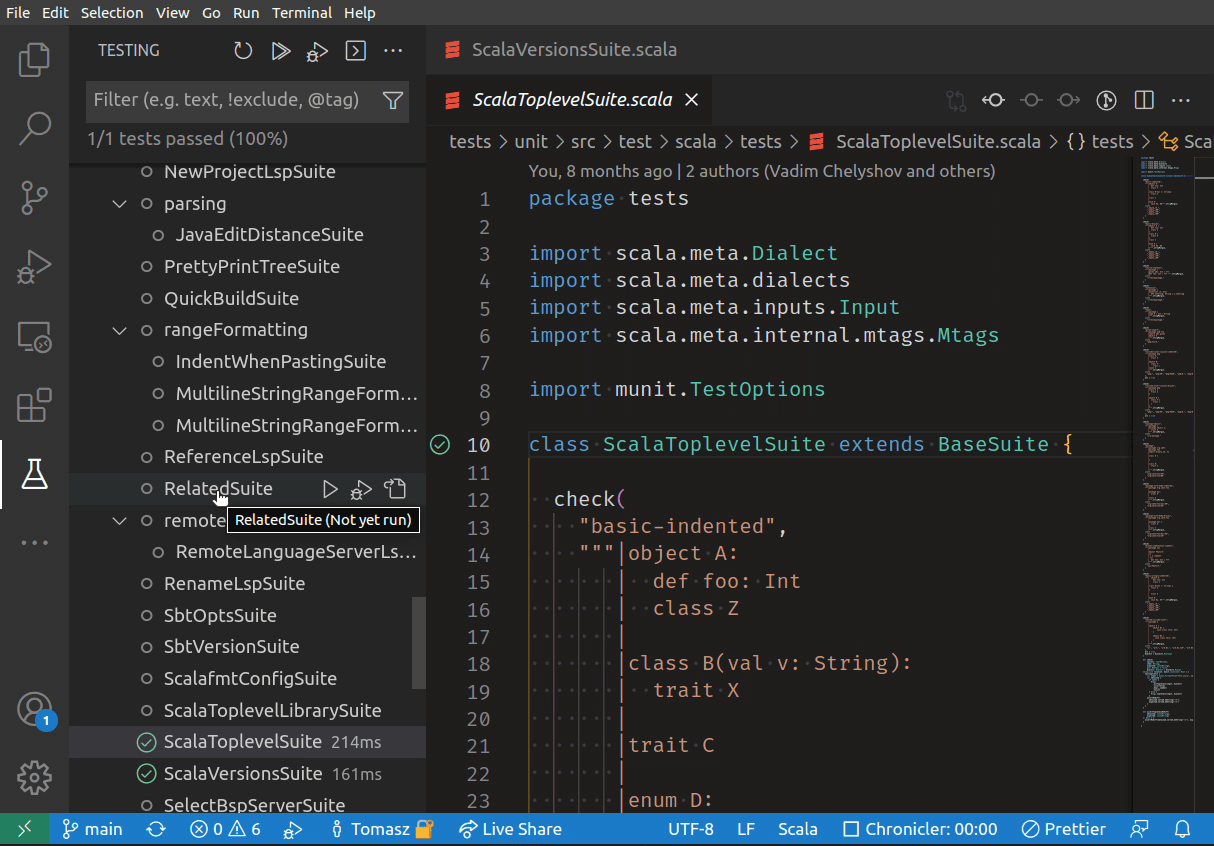Viewport: 1214px width, 846px height.
Task: Show test output terminal icon
Action: click(x=356, y=50)
